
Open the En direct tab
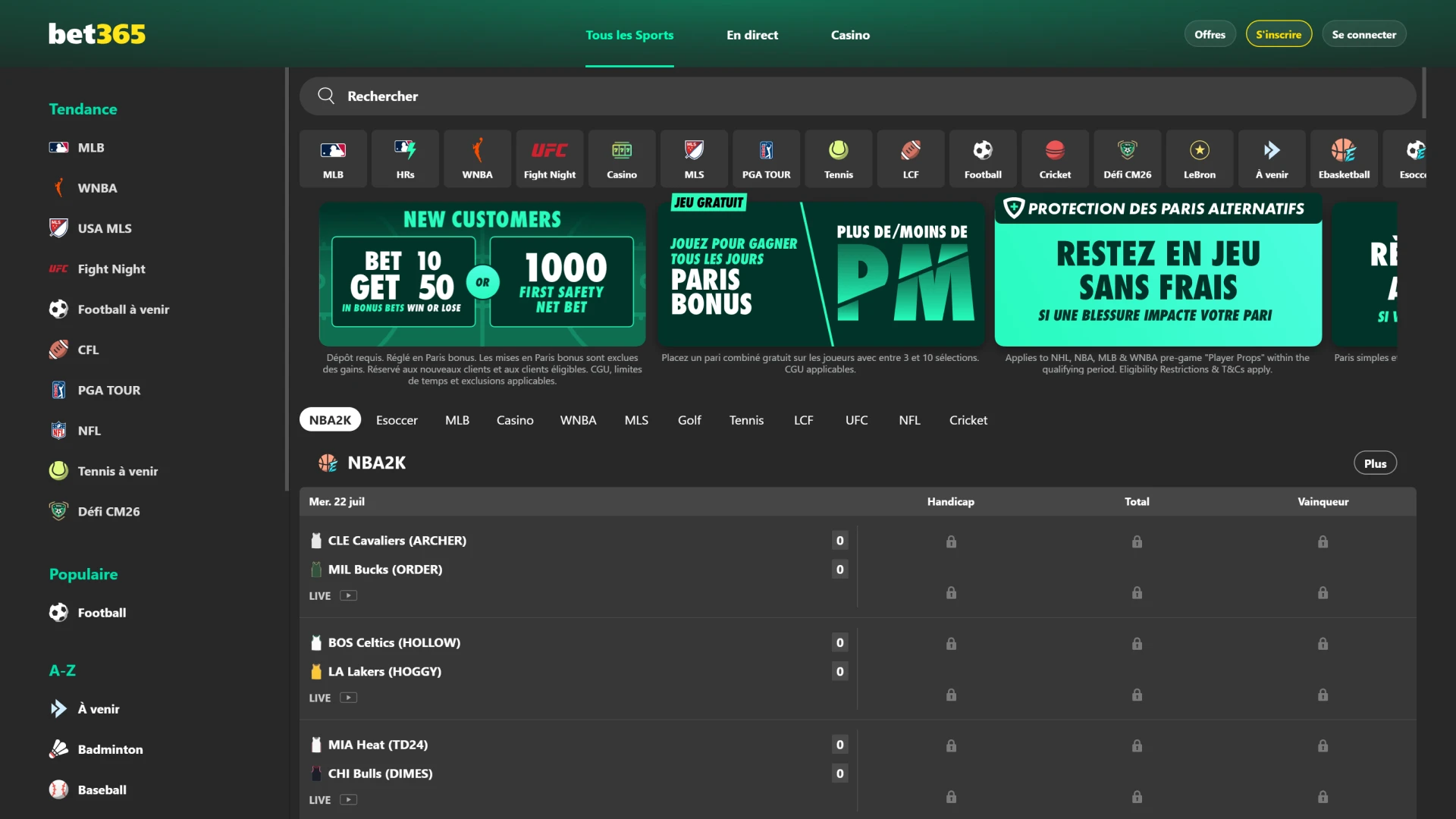point(752,35)
